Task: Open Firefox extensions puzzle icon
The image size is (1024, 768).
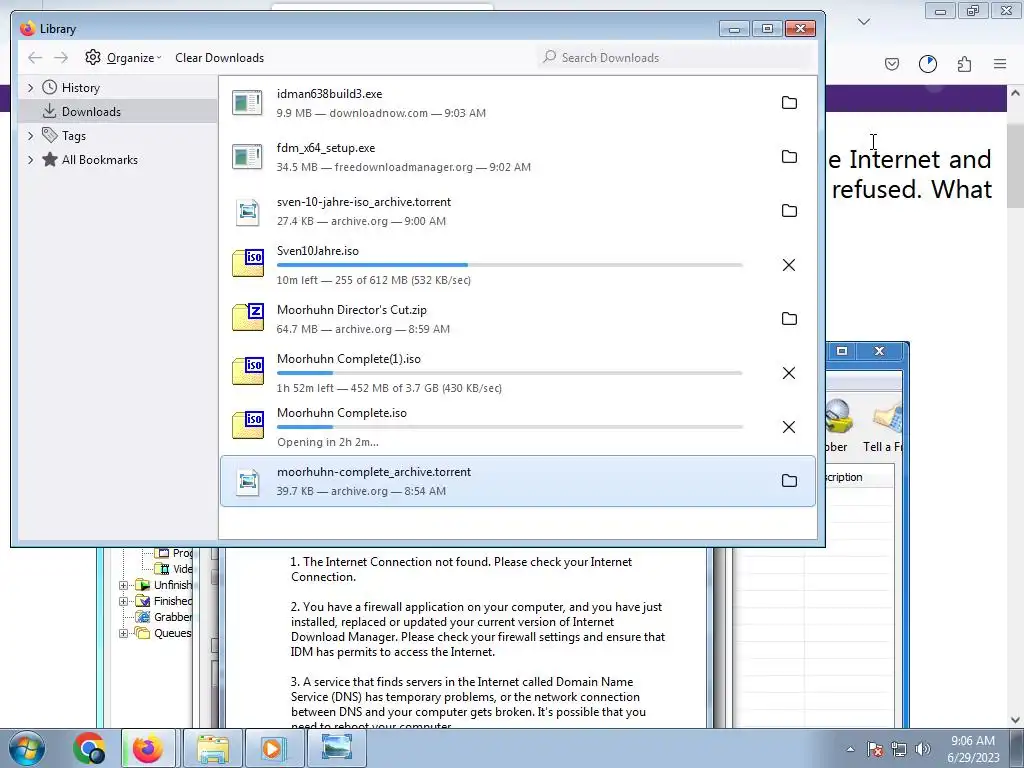Action: click(964, 64)
